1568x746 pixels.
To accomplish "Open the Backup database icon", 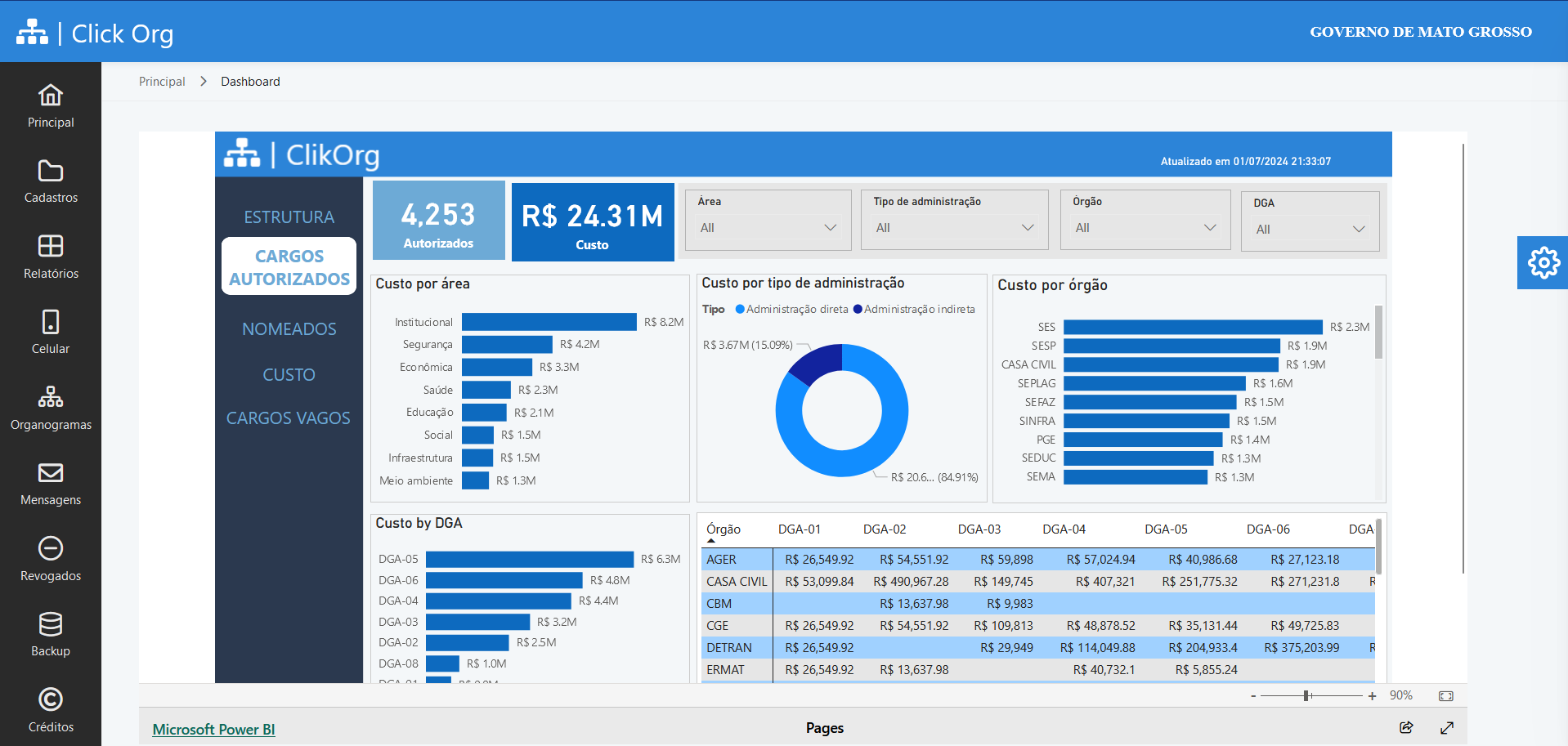I will [51, 624].
